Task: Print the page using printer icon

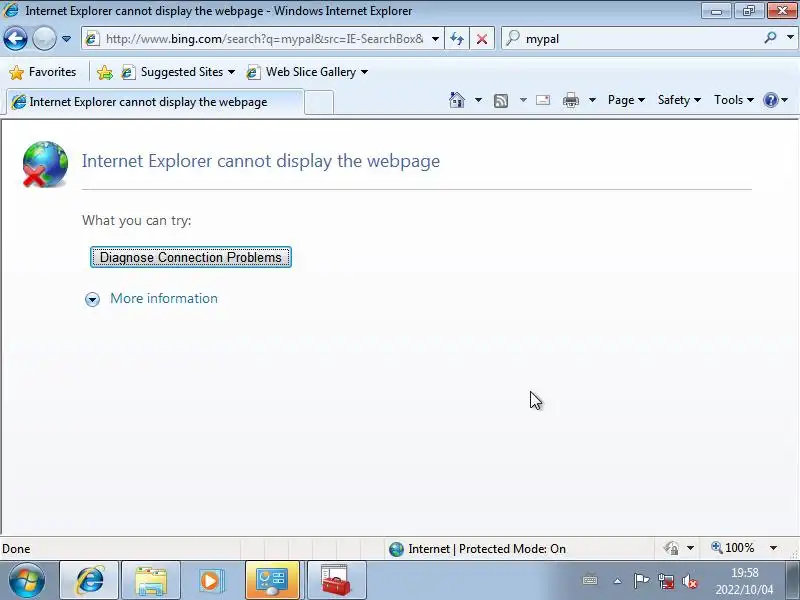Action: tap(570, 100)
